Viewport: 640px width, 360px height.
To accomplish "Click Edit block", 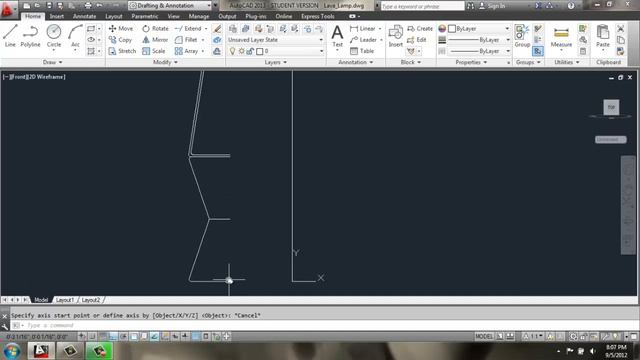I will (x=417, y=40).
